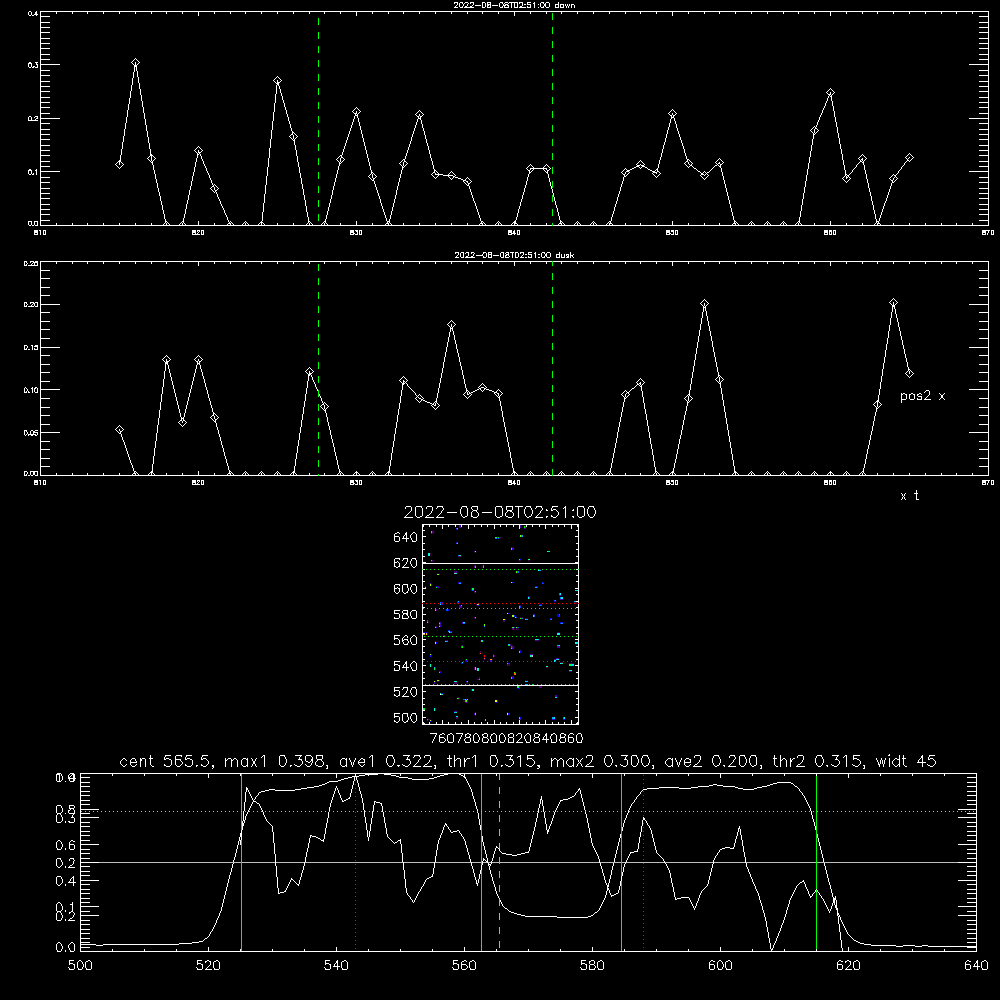Click the x-axis label '620' of bottom plot
Screen dimensions: 1000x1000
848,966
